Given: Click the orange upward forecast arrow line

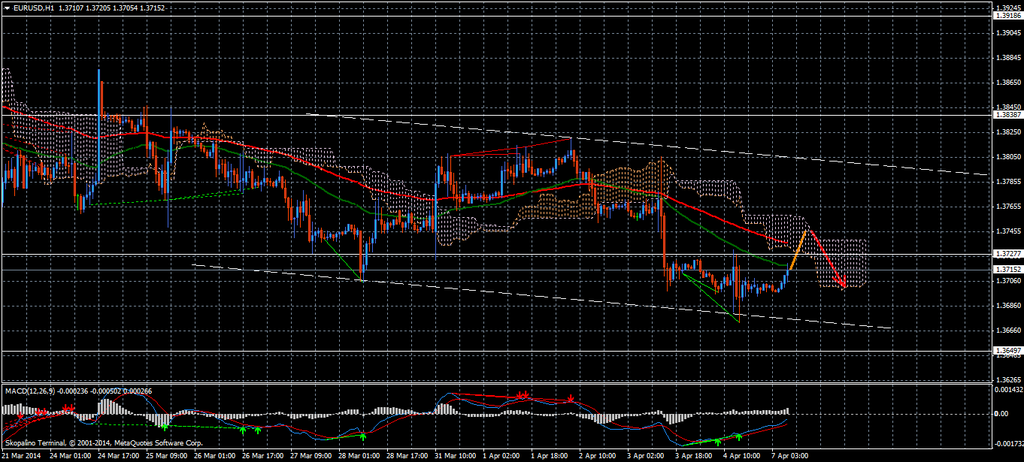Looking at the screenshot, I should (797, 250).
